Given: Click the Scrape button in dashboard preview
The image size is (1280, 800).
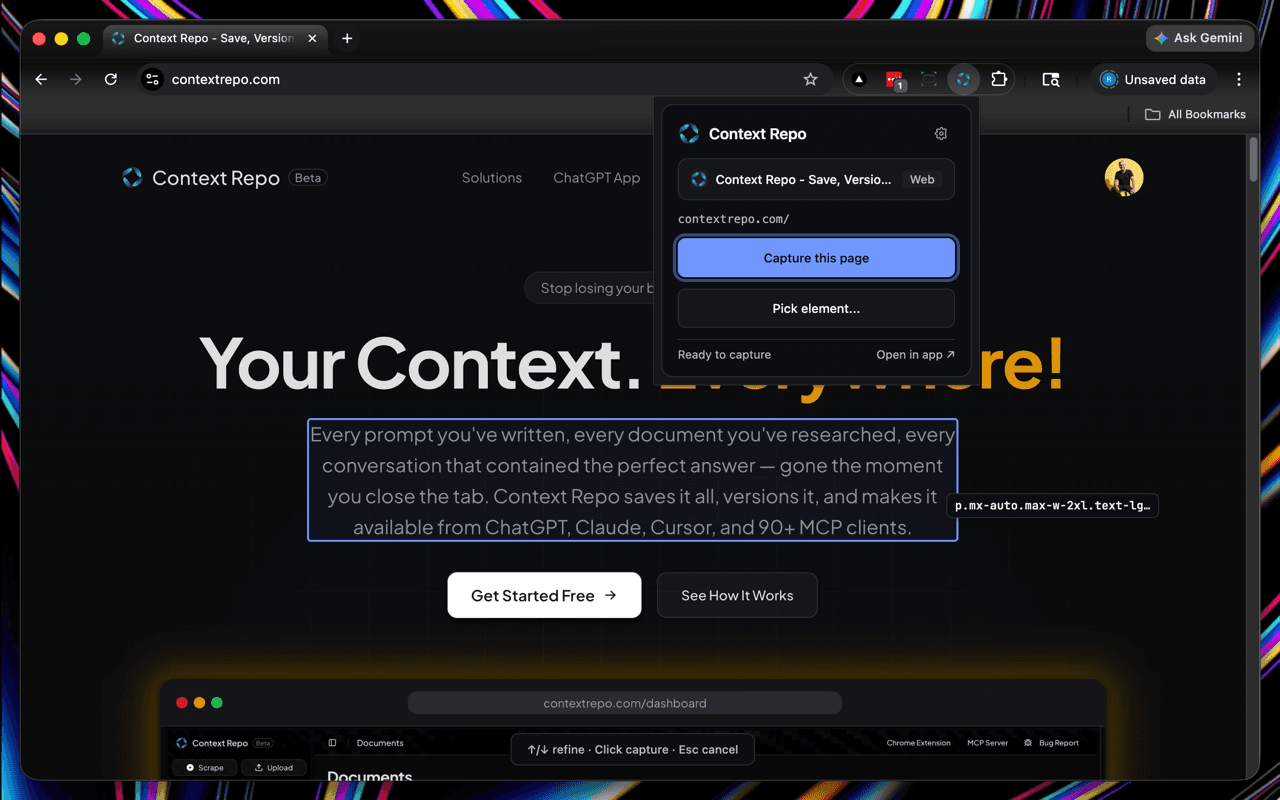Looking at the screenshot, I should pyautogui.click(x=205, y=768).
